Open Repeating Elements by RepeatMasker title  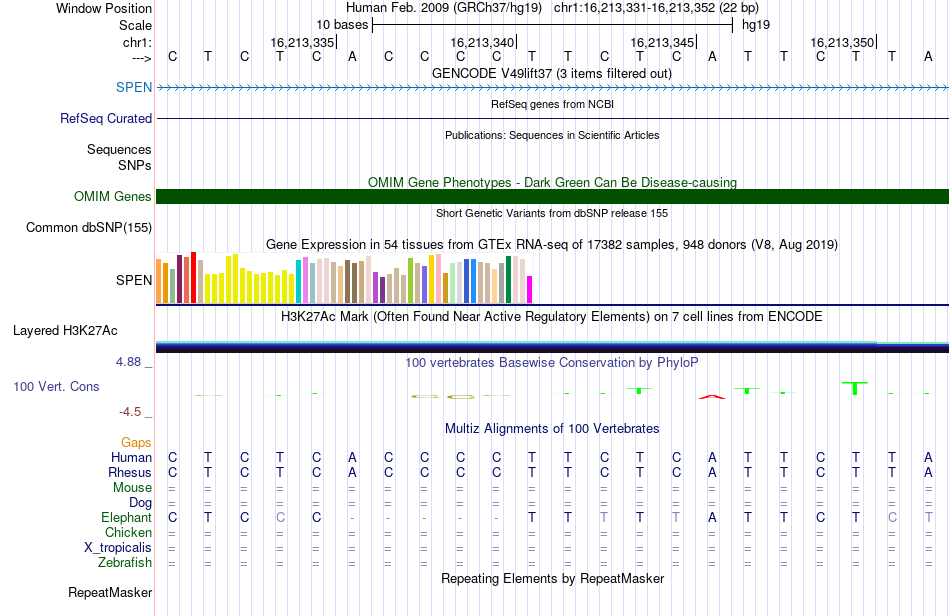(553, 578)
